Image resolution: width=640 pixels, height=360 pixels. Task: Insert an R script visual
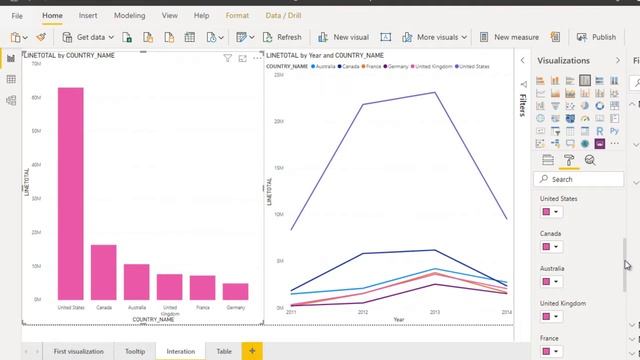(600, 131)
